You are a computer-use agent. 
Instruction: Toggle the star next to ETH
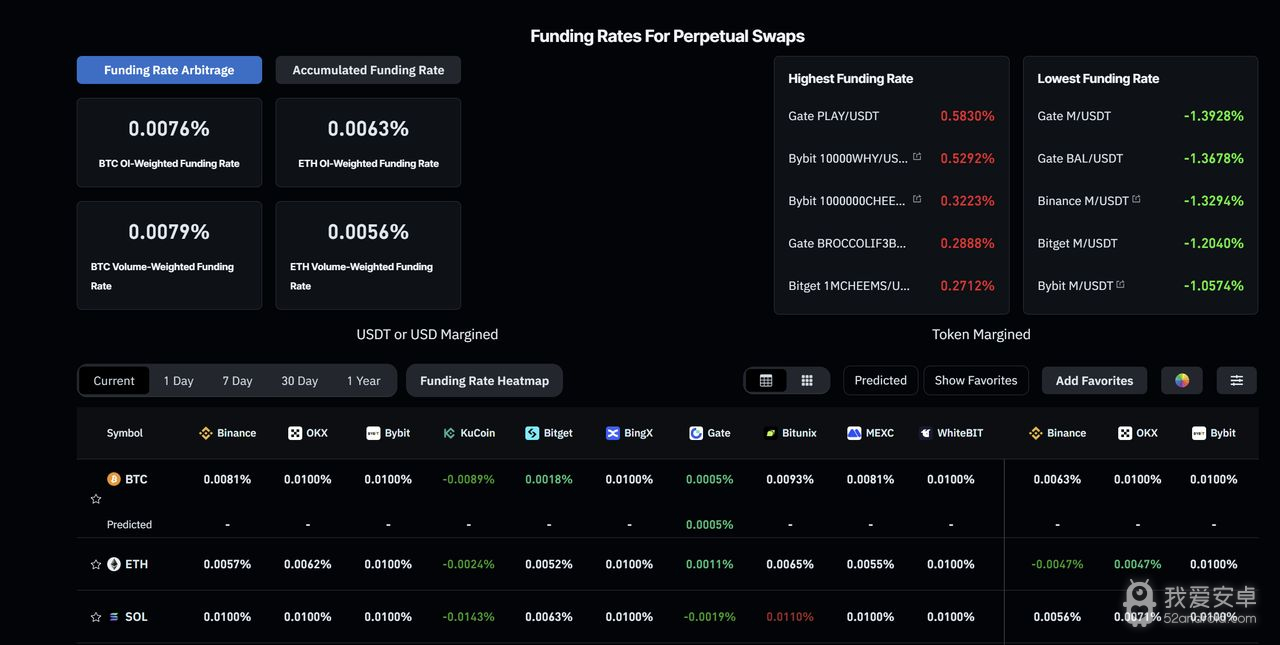[96, 565]
